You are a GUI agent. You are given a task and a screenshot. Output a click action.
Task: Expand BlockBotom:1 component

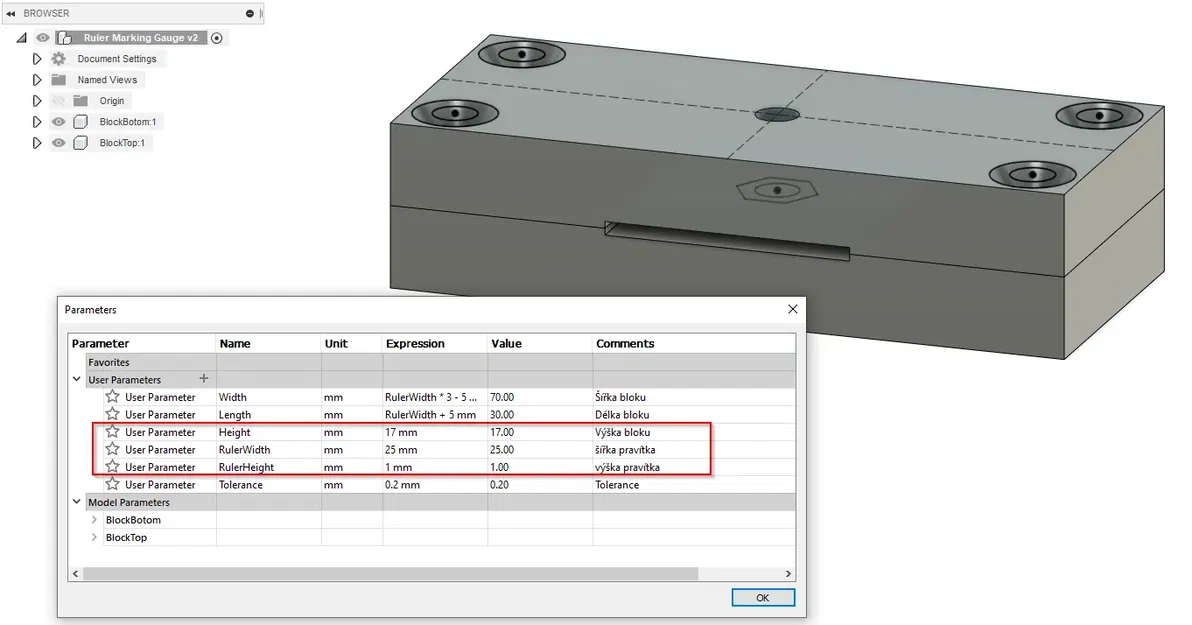click(x=36, y=122)
